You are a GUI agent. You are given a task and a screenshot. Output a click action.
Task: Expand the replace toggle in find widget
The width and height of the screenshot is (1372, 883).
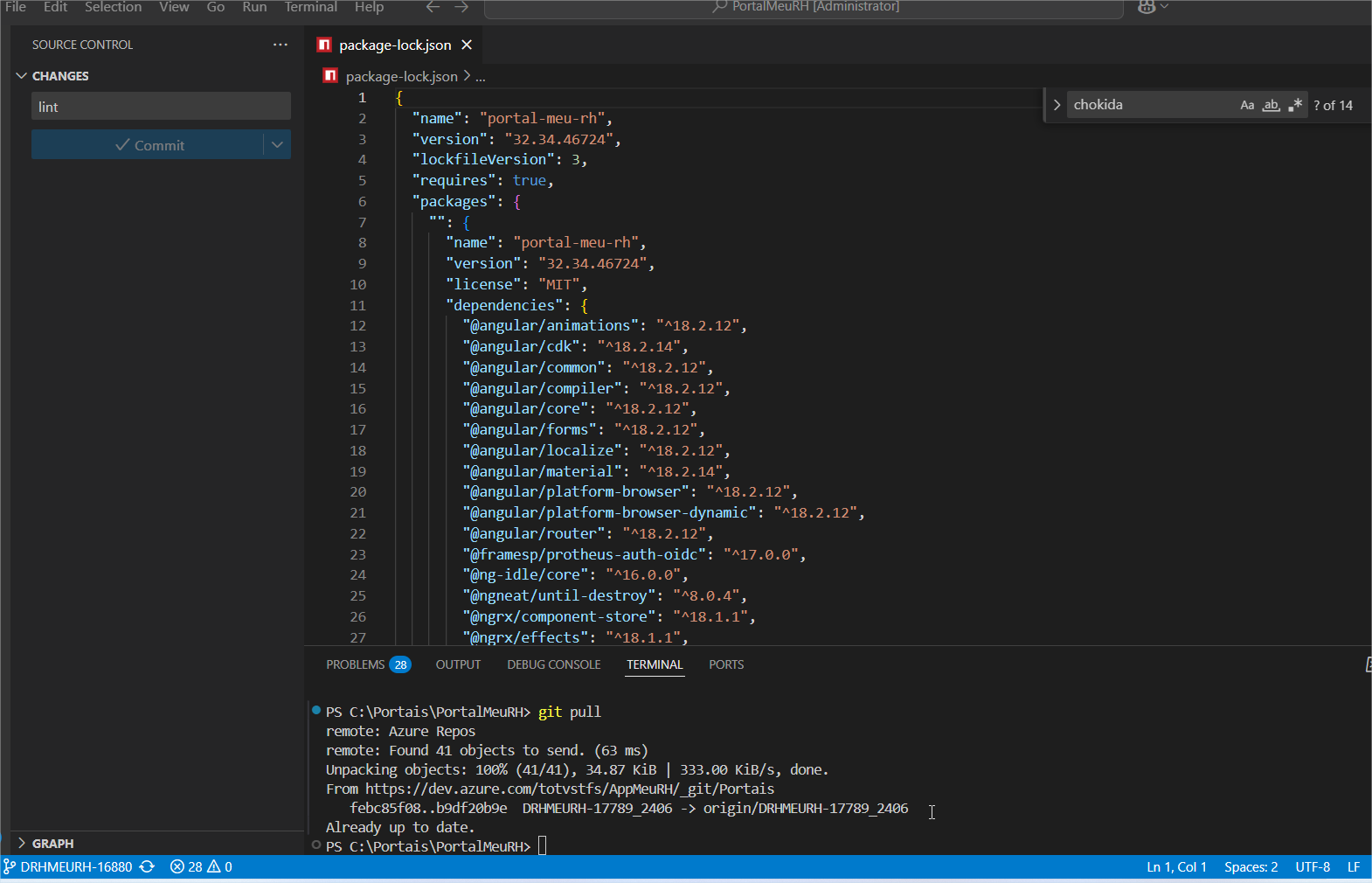(x=1057, y=105)
